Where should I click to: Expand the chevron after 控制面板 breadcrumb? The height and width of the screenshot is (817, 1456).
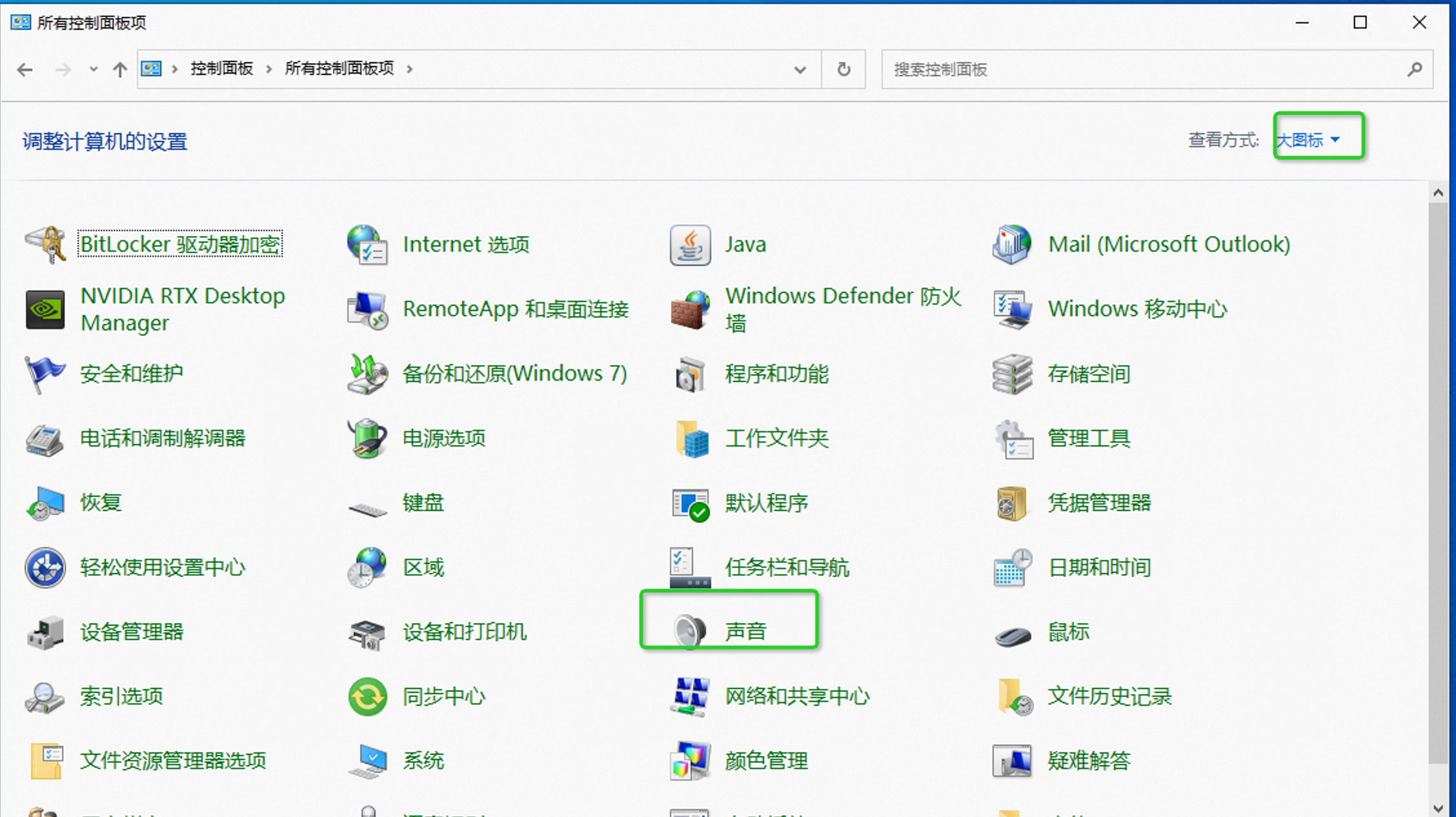click(269, 69)
